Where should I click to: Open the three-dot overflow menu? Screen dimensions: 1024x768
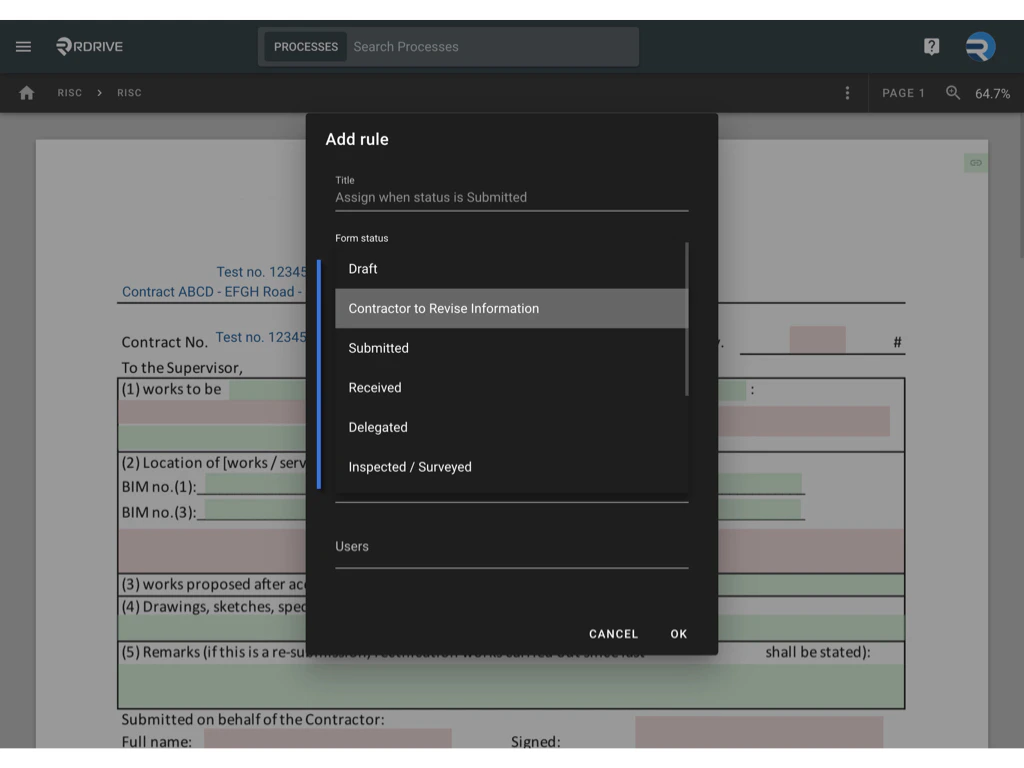tap(847, 92)
